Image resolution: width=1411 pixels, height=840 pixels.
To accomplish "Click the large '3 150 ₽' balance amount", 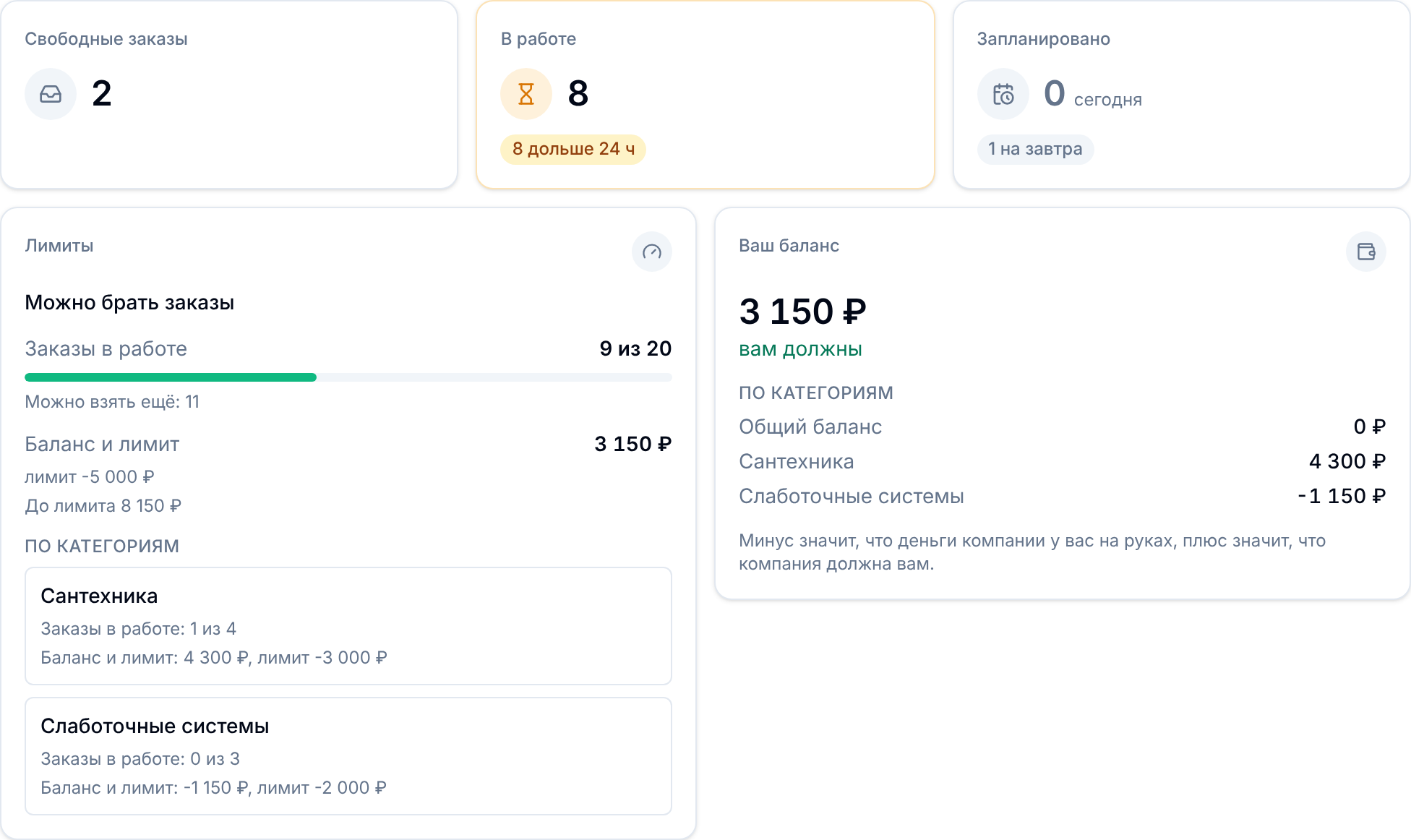I will (x=802, y=312).
